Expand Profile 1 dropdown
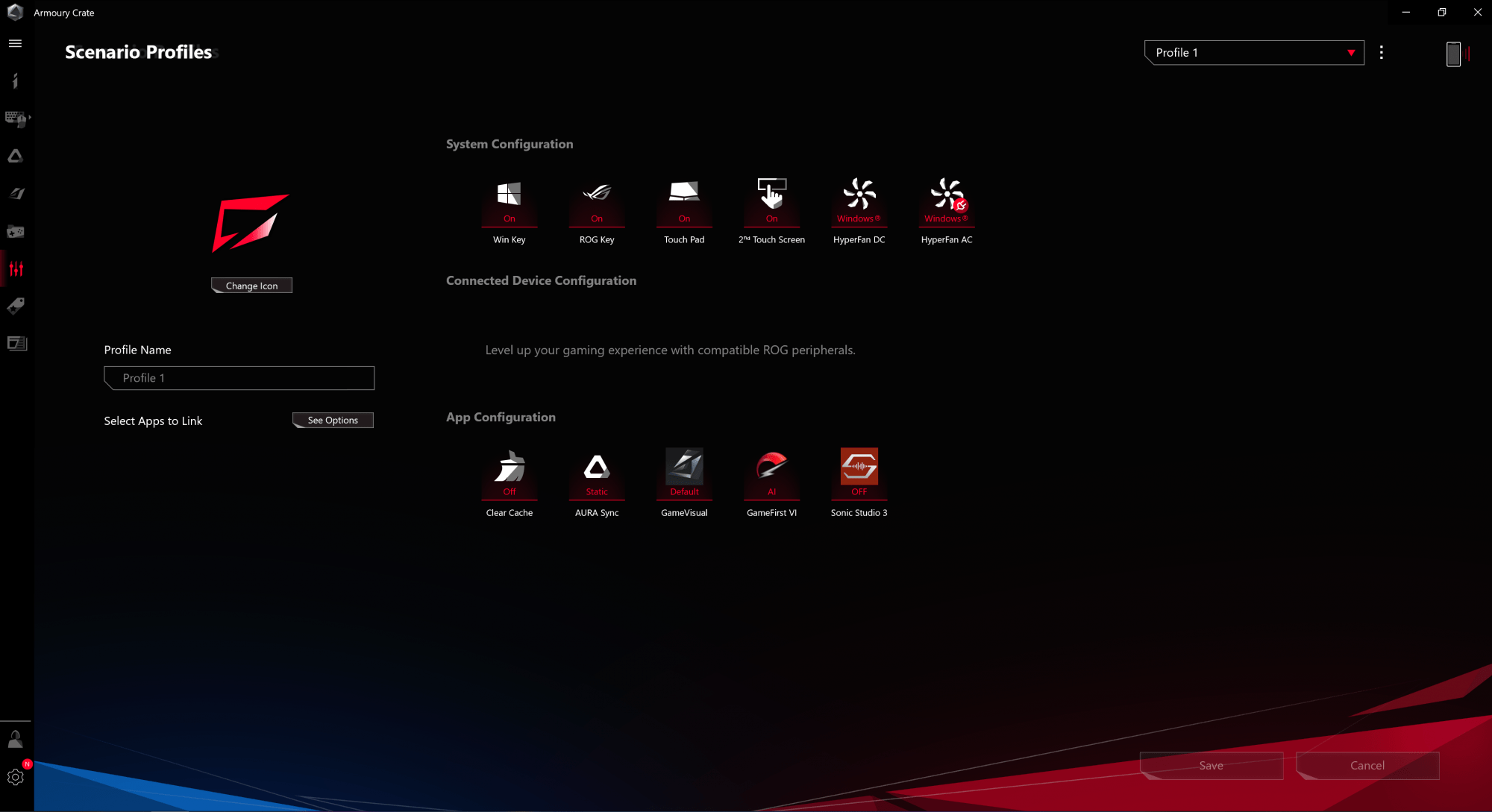The image size is (1492, 812). click(1254, 53)
